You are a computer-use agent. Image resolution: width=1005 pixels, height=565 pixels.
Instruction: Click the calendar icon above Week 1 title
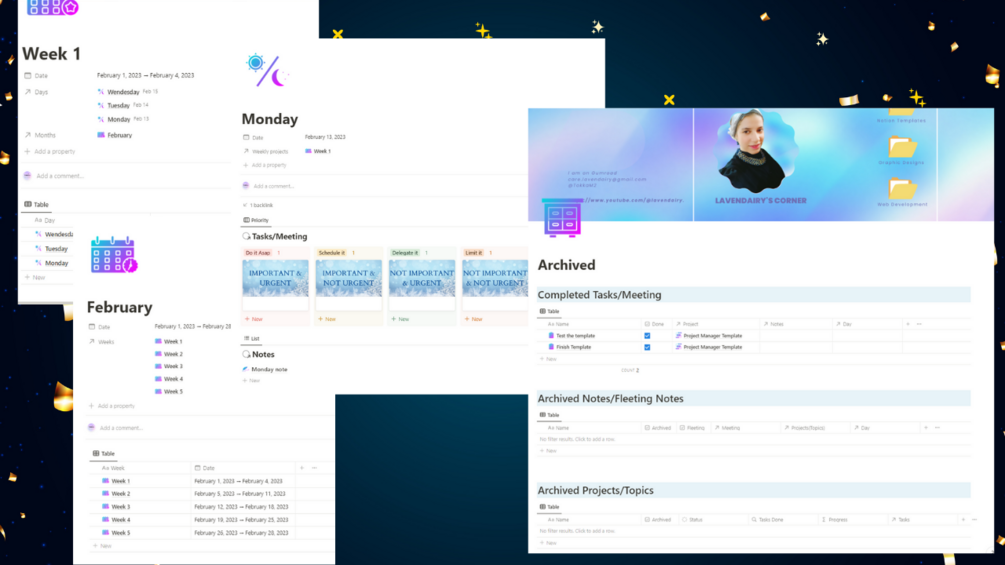[x=53, y=8]
